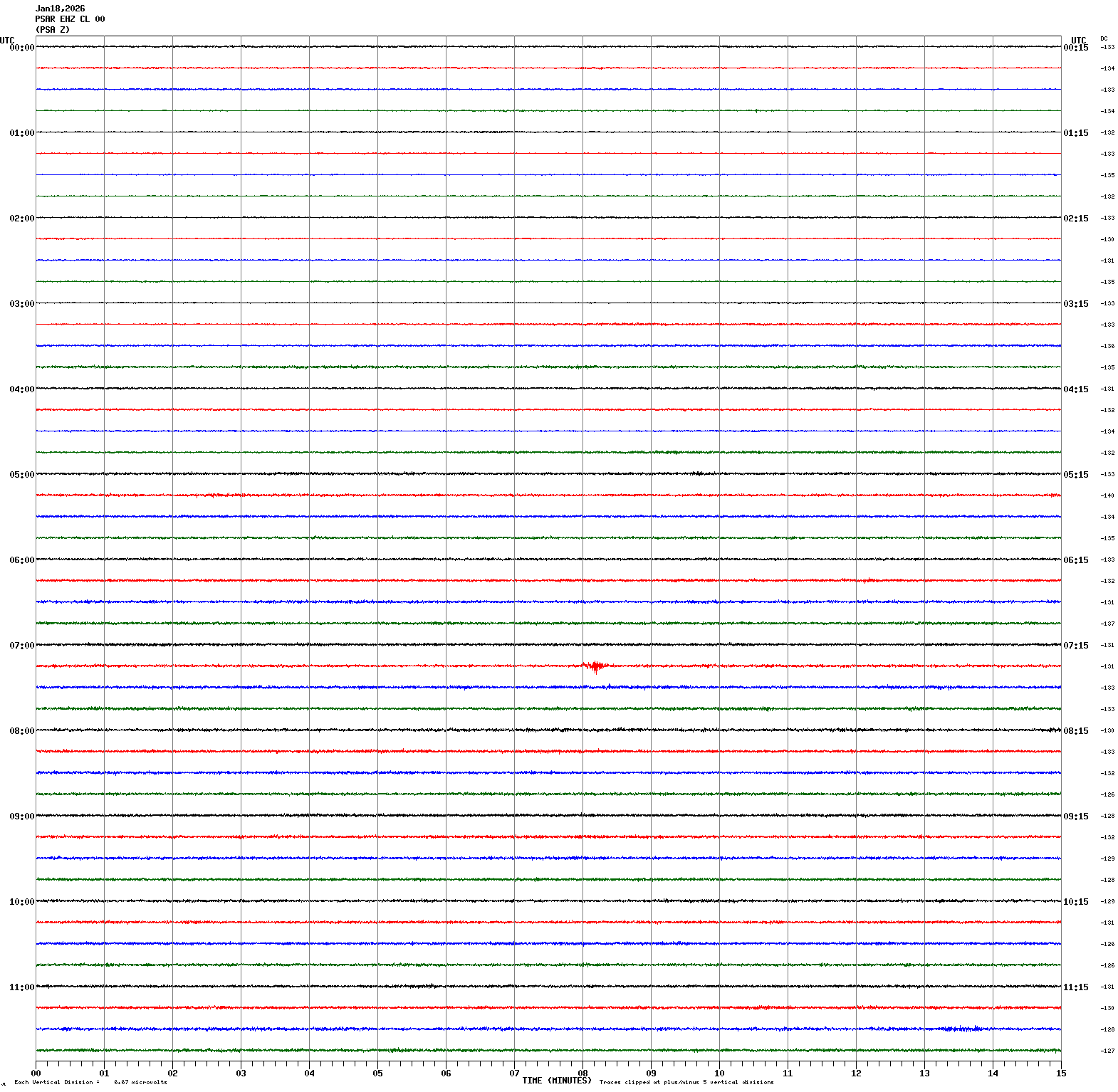Click the 02:15 label on right axis
The image size is (1118, 1092).
(x=1075, y=219)
